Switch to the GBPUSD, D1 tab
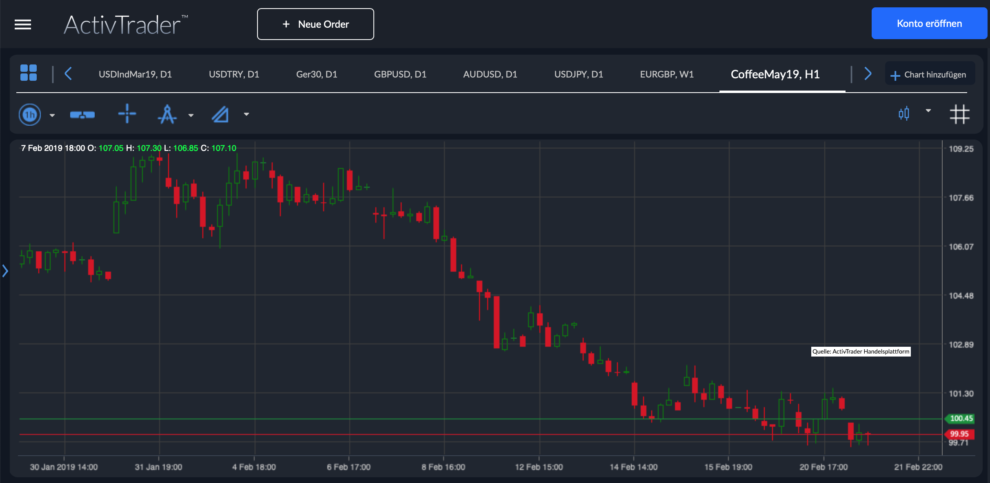The width and height of the screenshot is (990, 483). pos(400,74)
